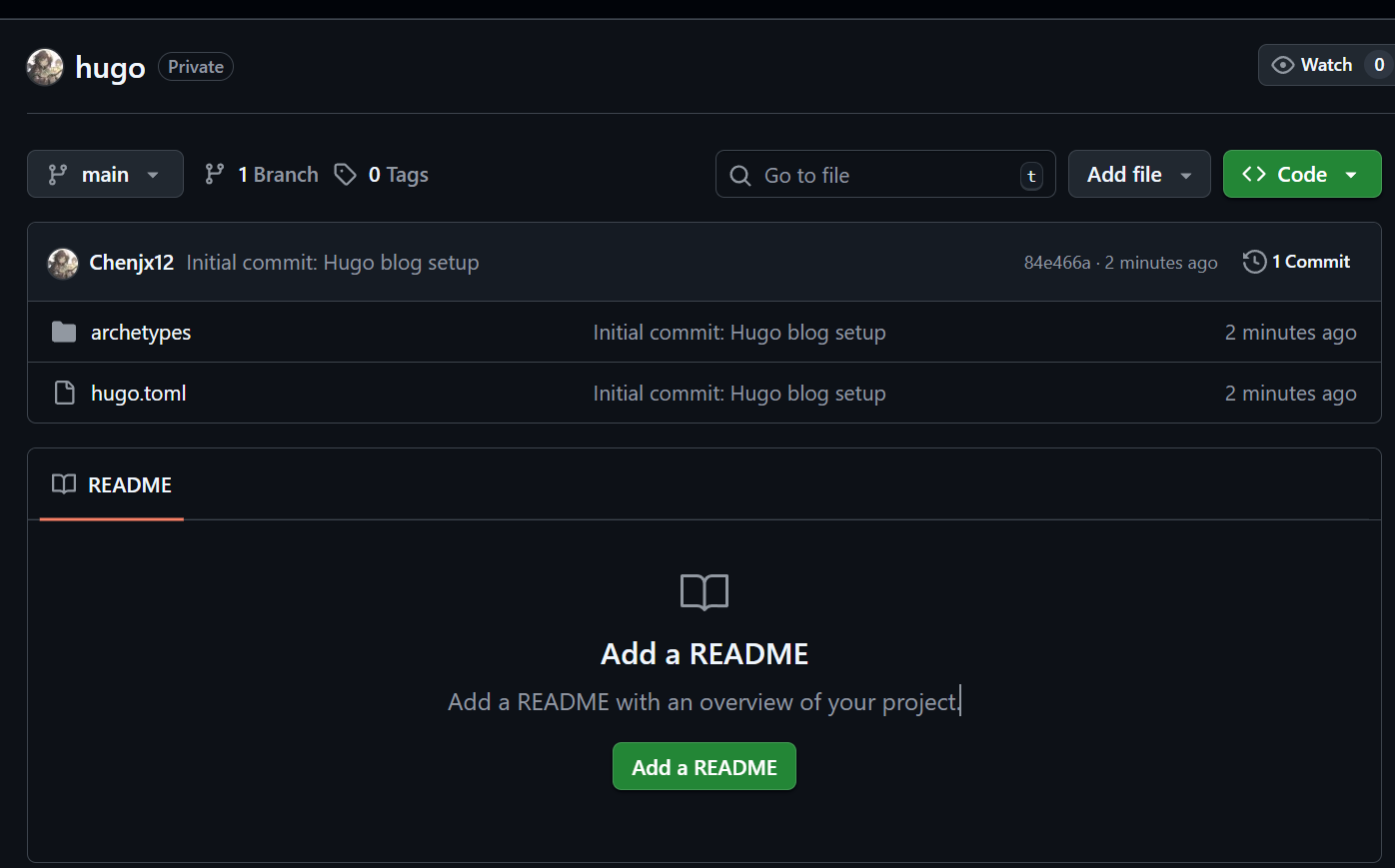Open the hugo repository name link
Viewport: 1395px width, 868px height.
click(x=110, y=67)
